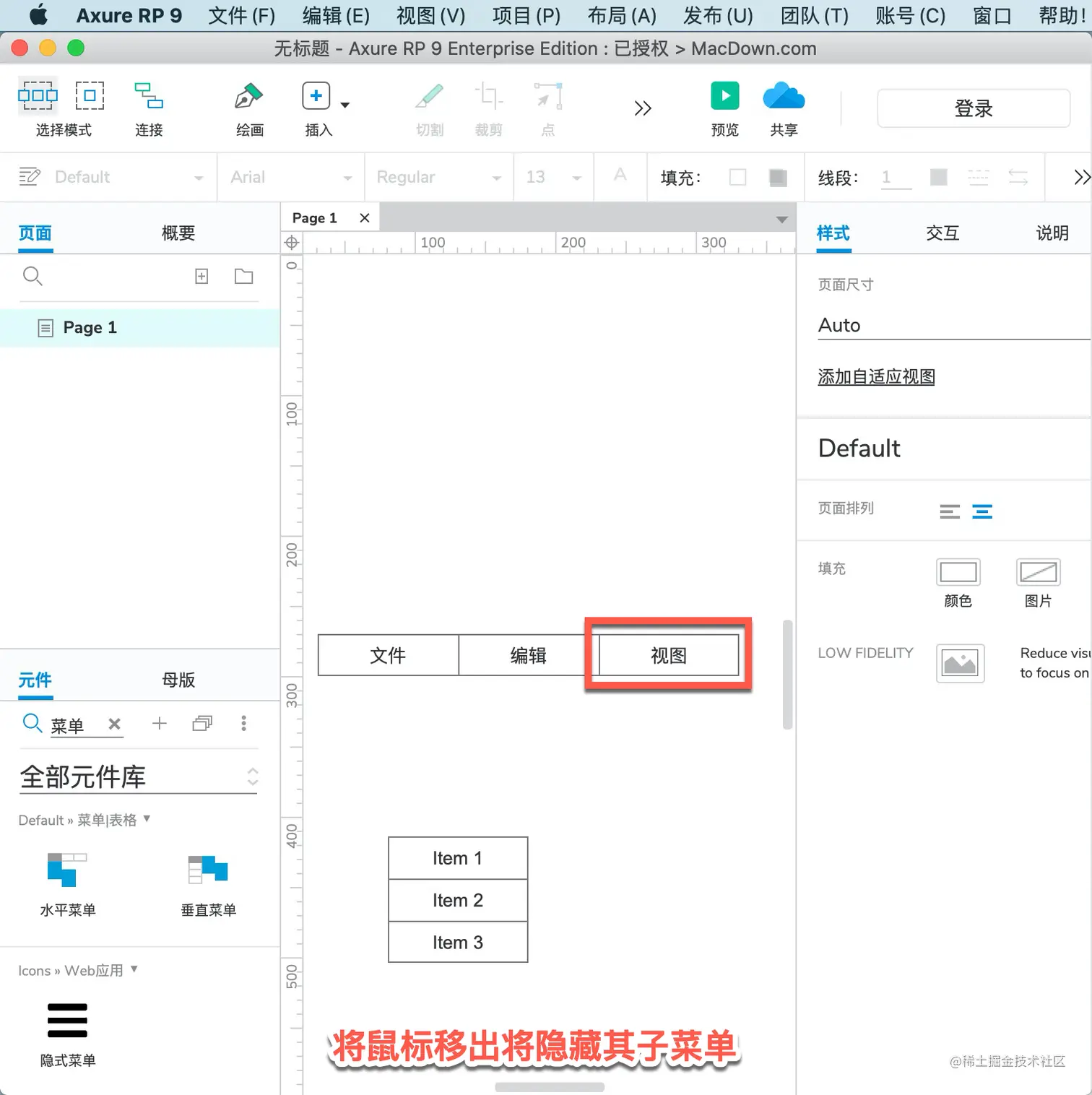
Task: Click the 插入 plus icon
Action: coord(316,95)
